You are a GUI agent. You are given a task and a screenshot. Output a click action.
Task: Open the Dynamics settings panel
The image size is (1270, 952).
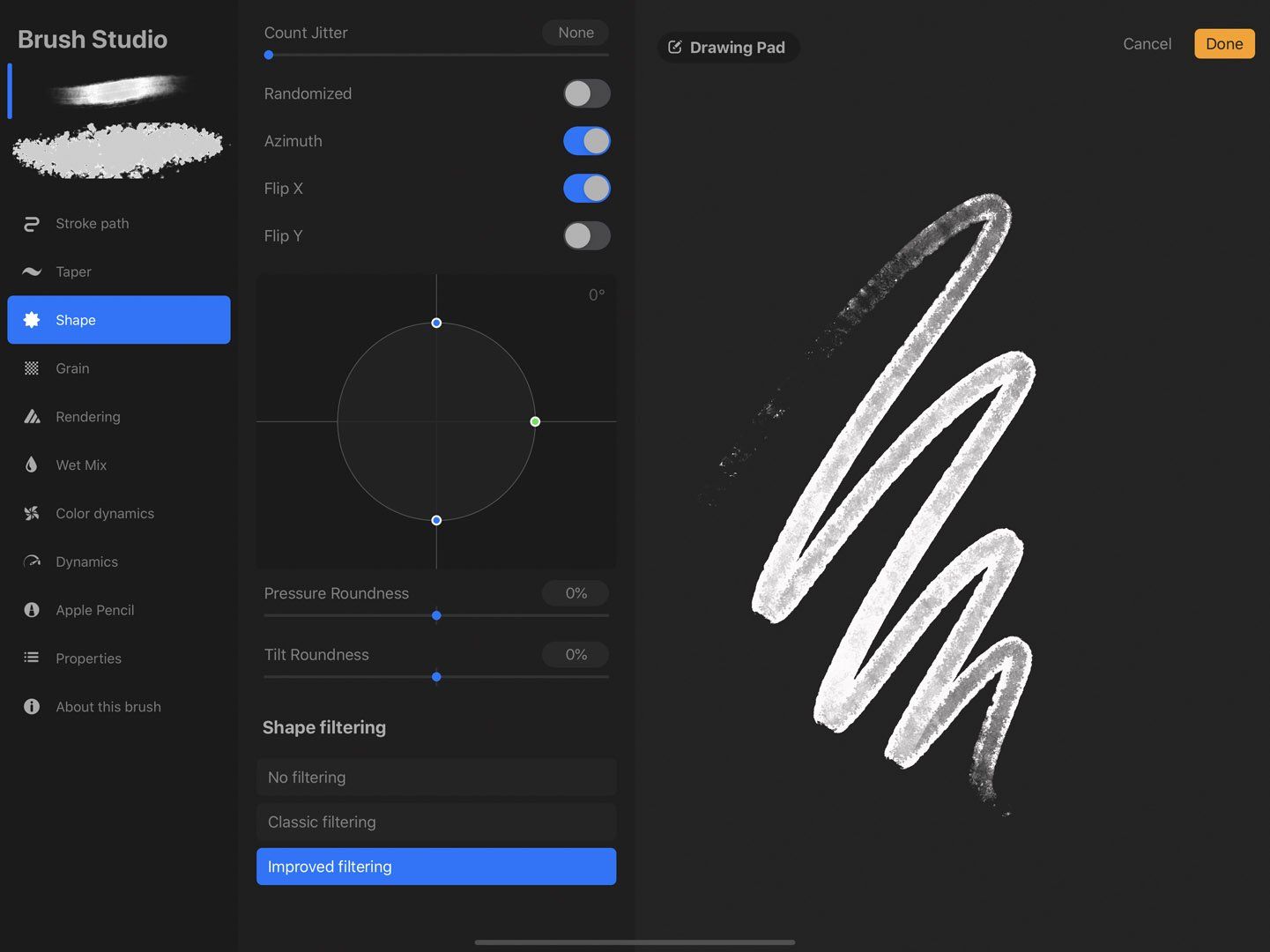86,562
